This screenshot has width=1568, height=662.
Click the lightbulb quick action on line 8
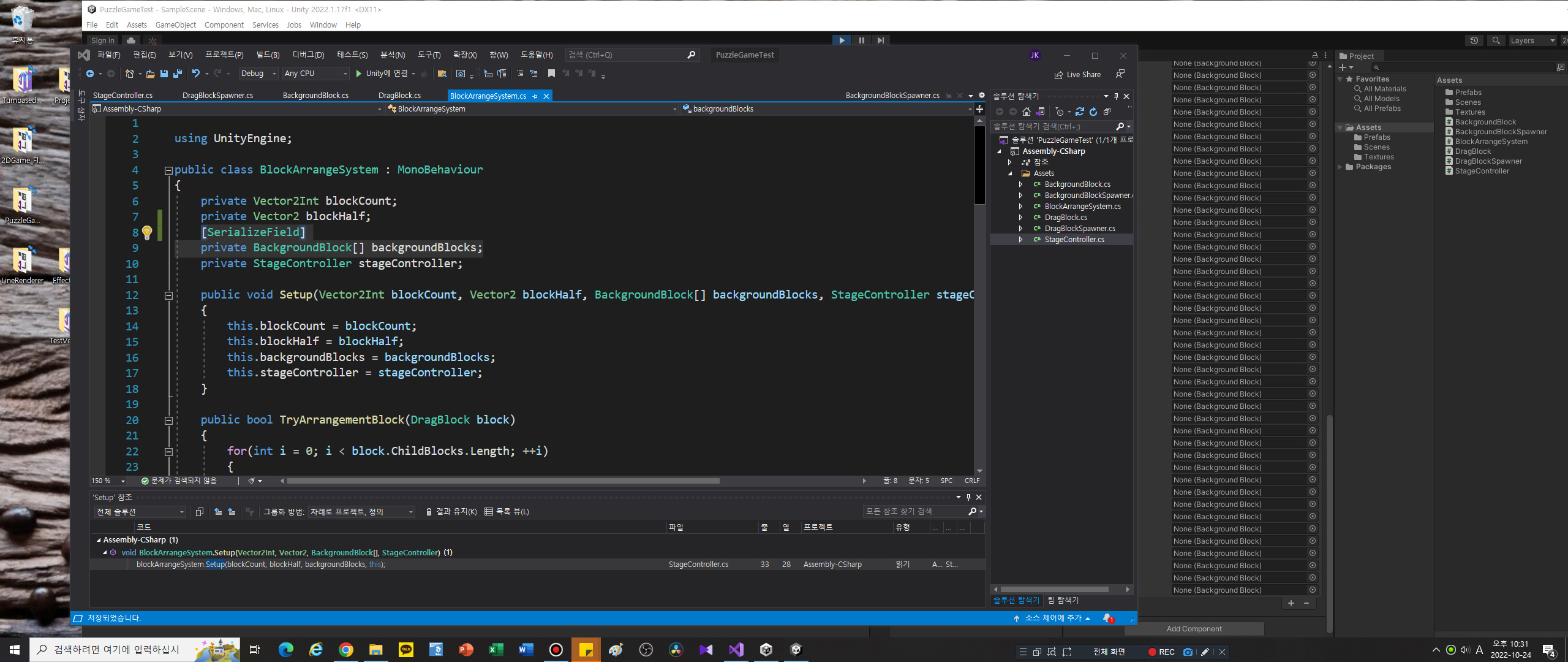click(147, 232)
